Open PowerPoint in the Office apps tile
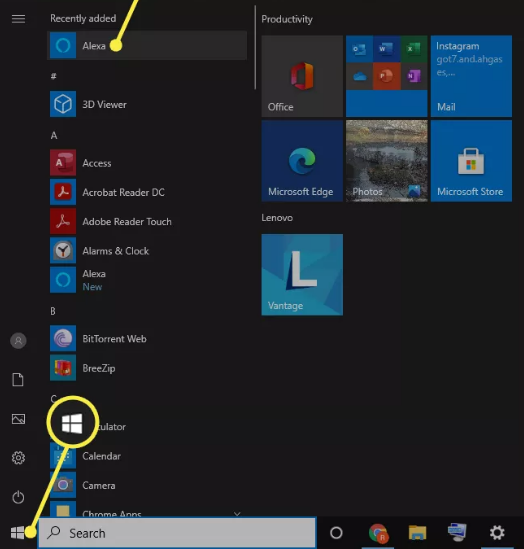 [x=386, y=76]
